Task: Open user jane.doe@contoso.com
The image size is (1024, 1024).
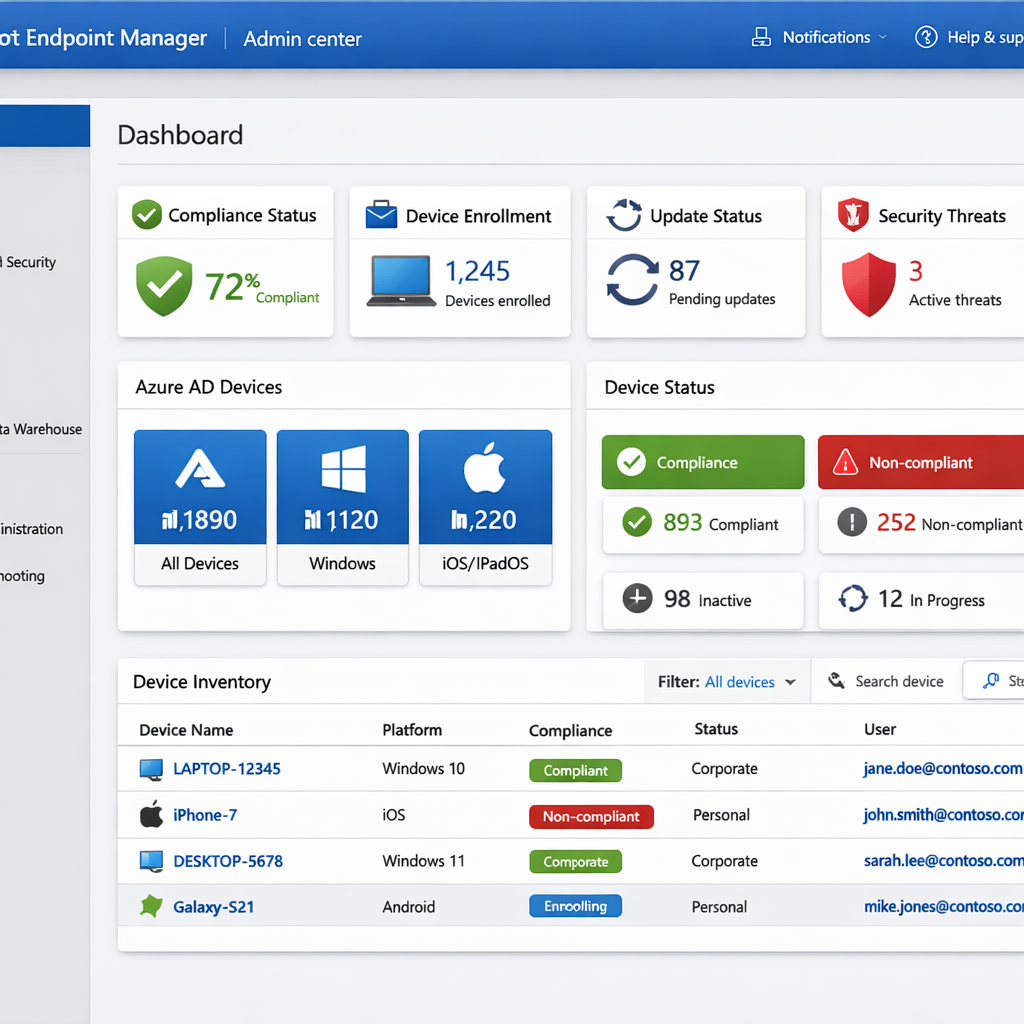Action: (942, 769)
